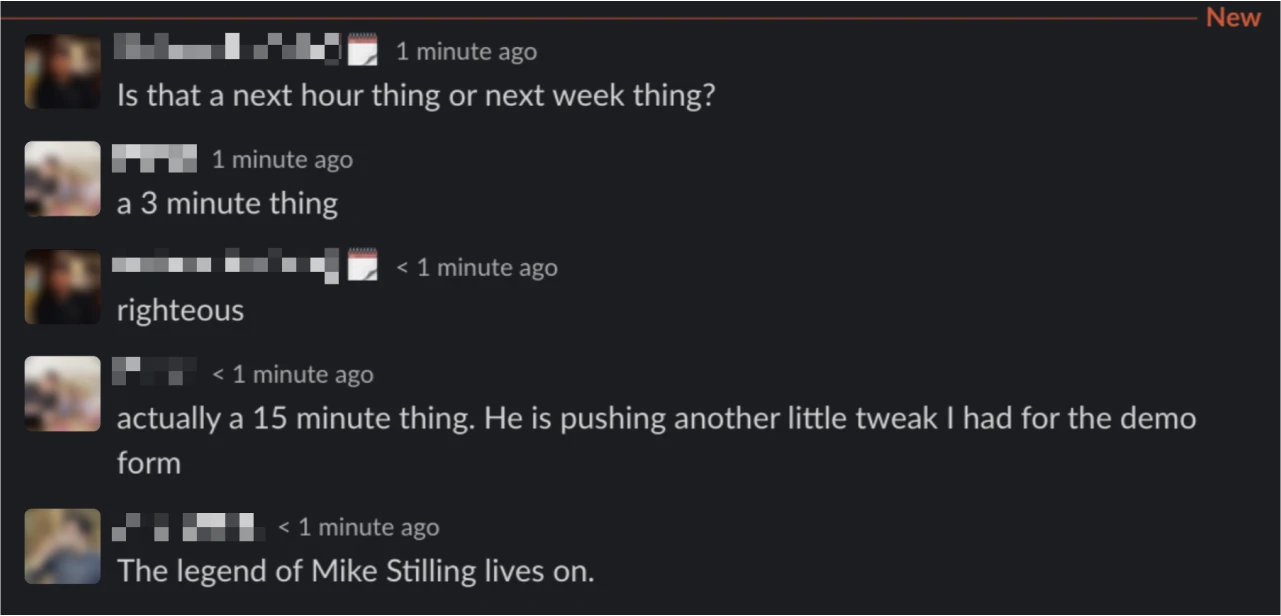The width and height of the screenshot is (1281, 616).
Task: Click sender name above 'Is that a next hour thing'
Action: pyautogui.click(x=228, y=48)
